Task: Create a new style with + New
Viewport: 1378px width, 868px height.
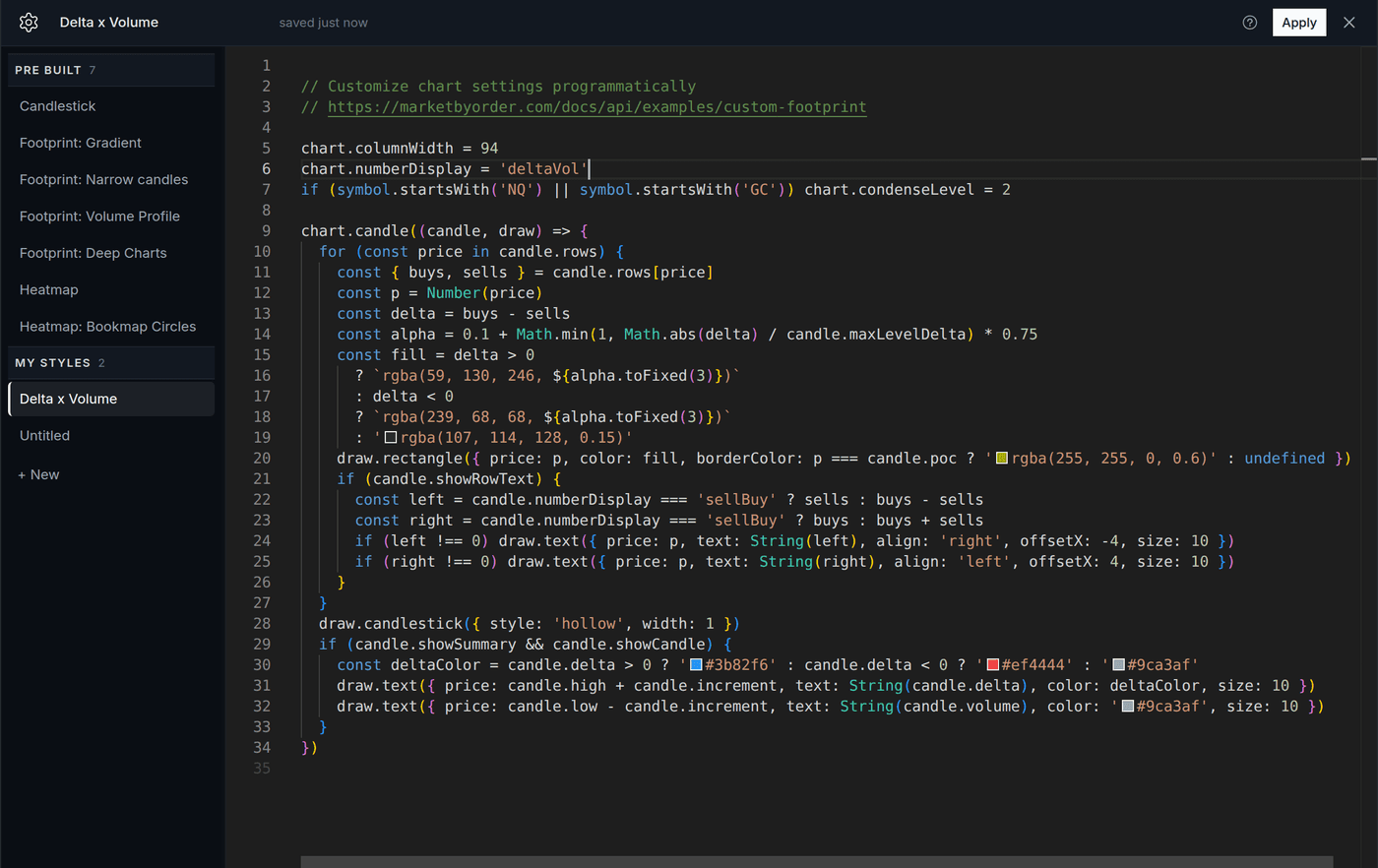Action: pos(38,474)
